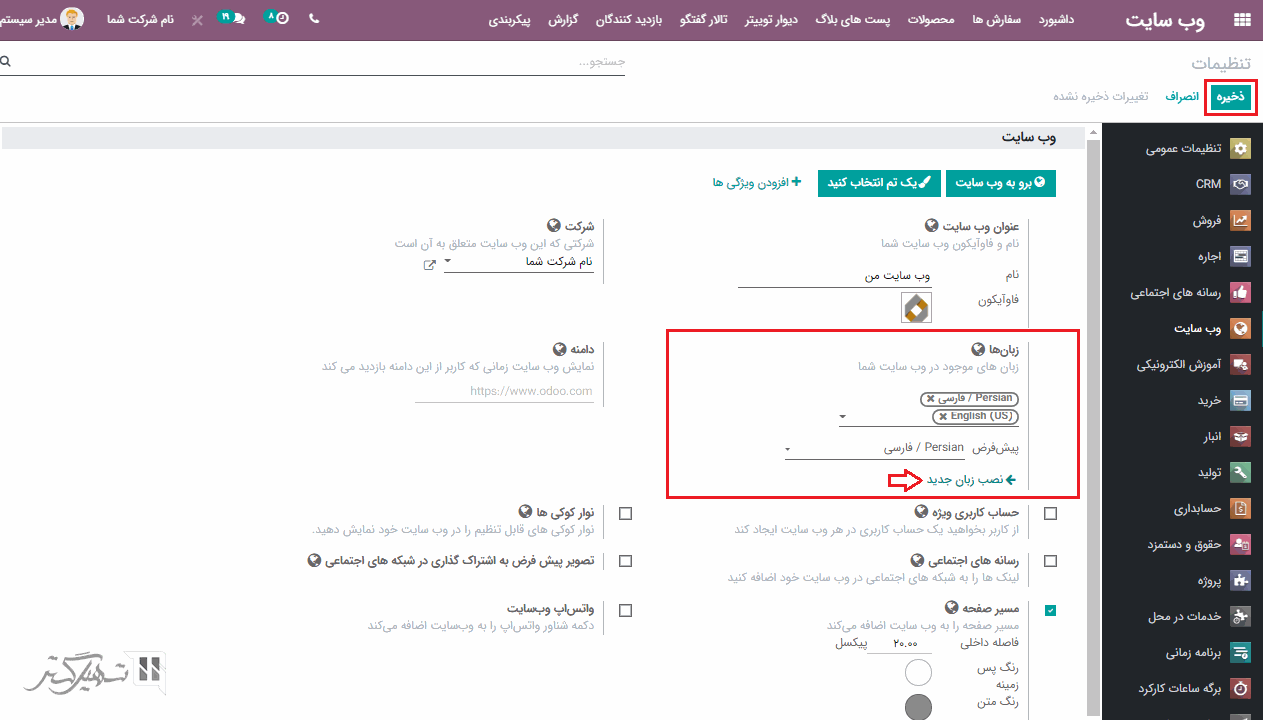Click the جستجو search input field
The height and width of the screenshot is (720, 1263).
318,62
